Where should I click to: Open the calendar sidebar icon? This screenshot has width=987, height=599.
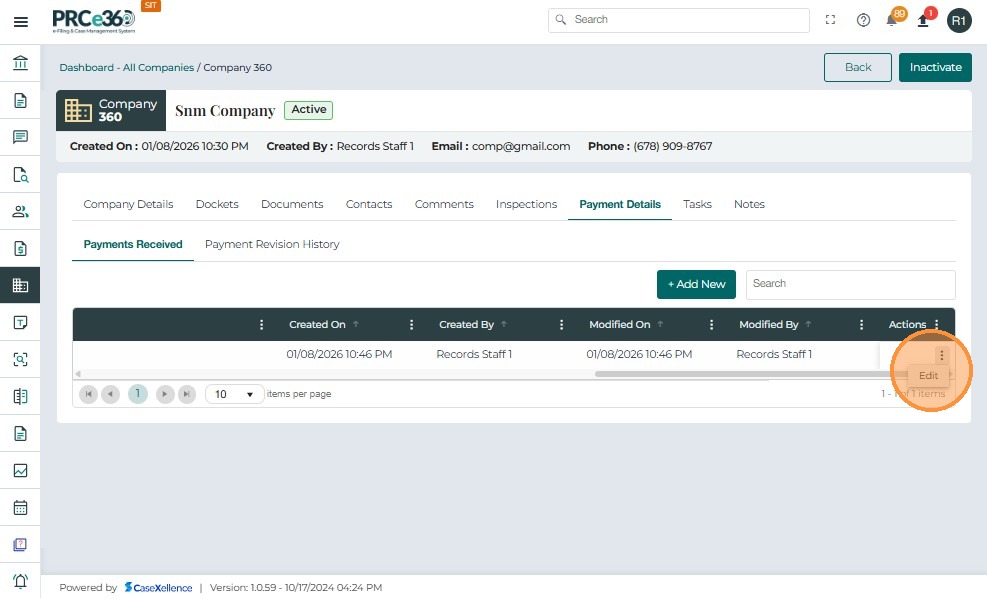(x=20, y=507)
